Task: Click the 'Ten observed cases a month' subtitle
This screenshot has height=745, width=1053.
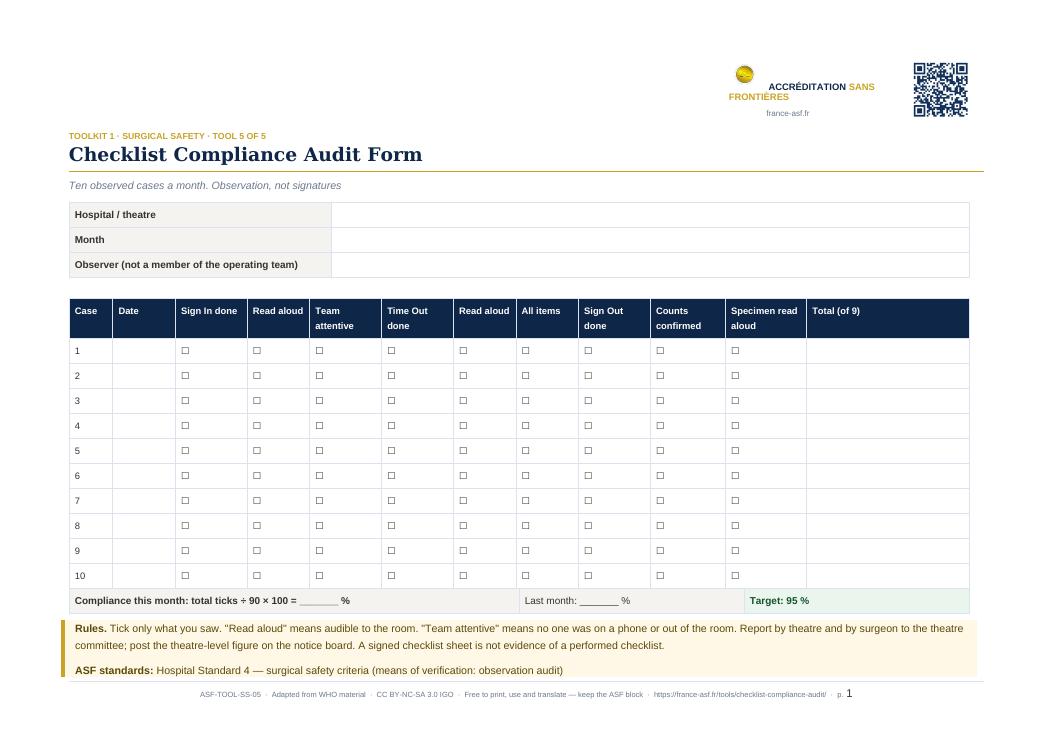Action: 205,185
